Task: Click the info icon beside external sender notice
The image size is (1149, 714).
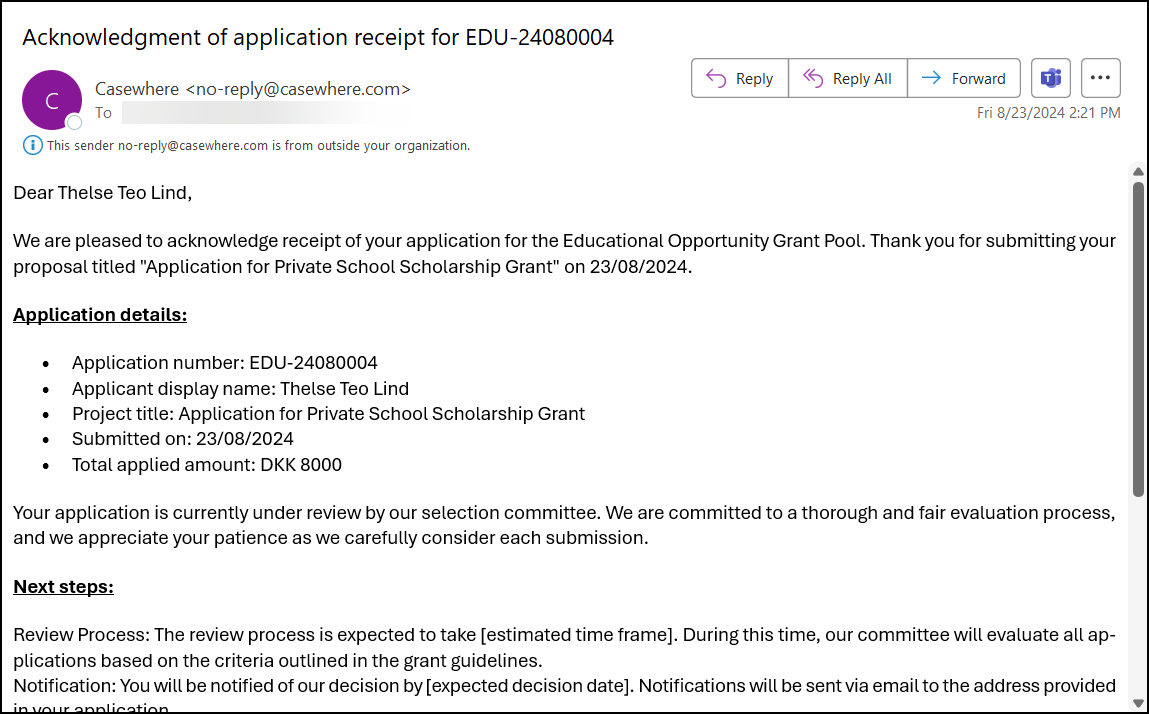Action: click(33, 146)
